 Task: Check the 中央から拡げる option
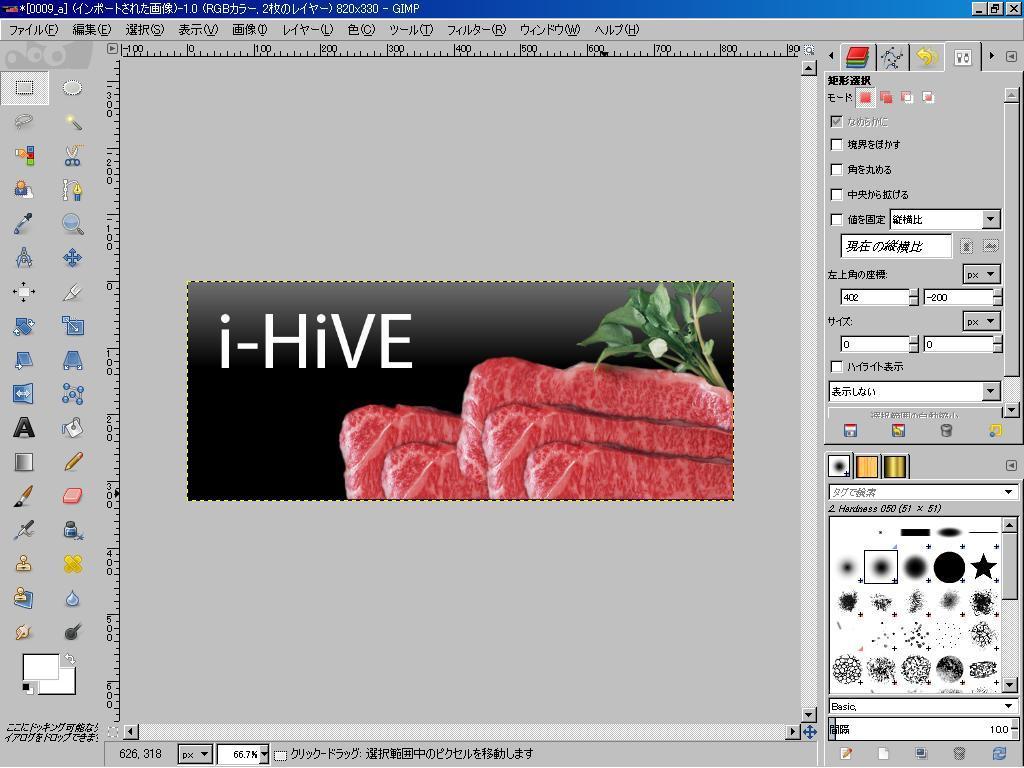click(837, 195)
